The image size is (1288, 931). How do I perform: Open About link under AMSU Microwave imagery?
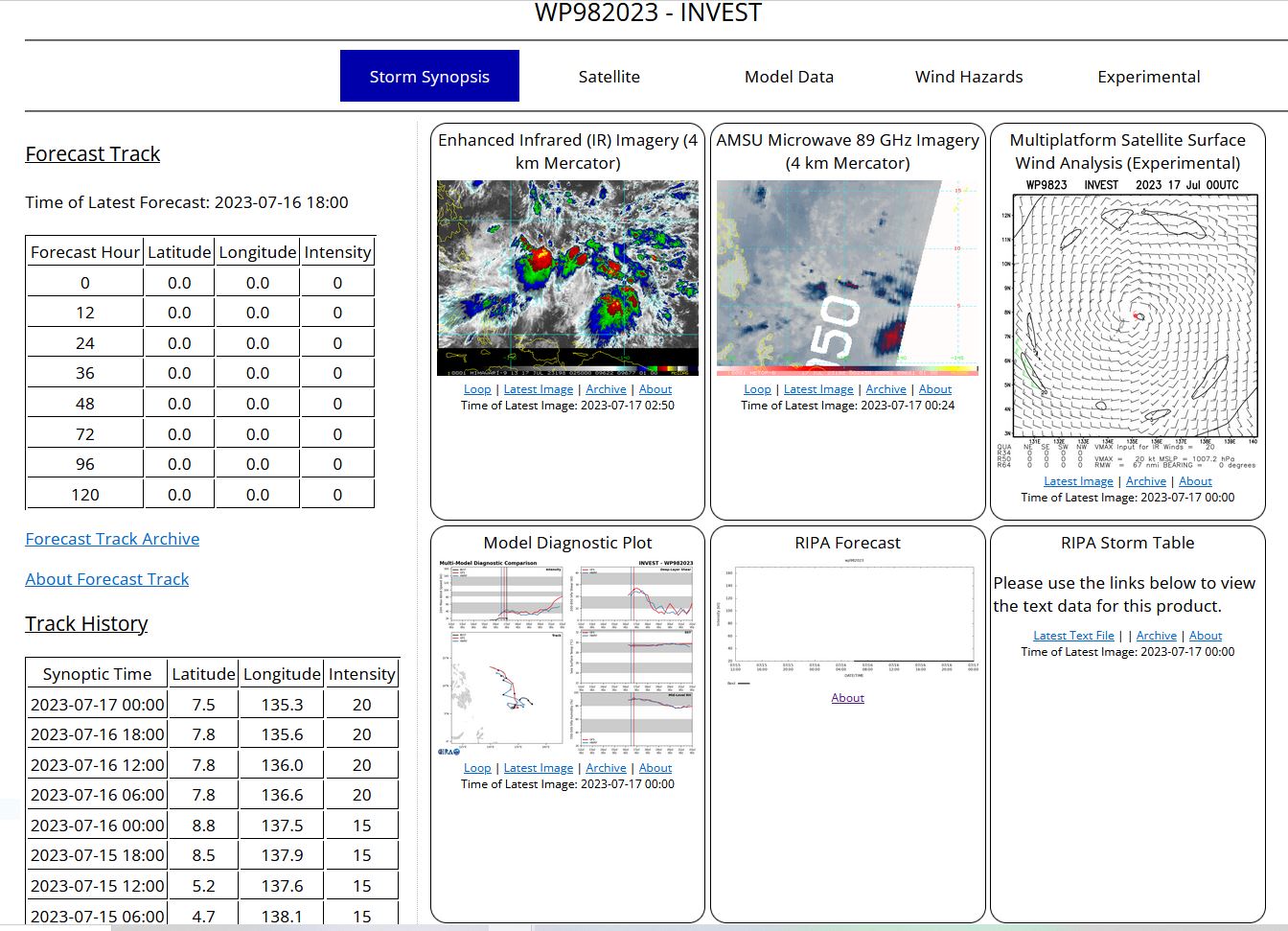pos(935,389)
